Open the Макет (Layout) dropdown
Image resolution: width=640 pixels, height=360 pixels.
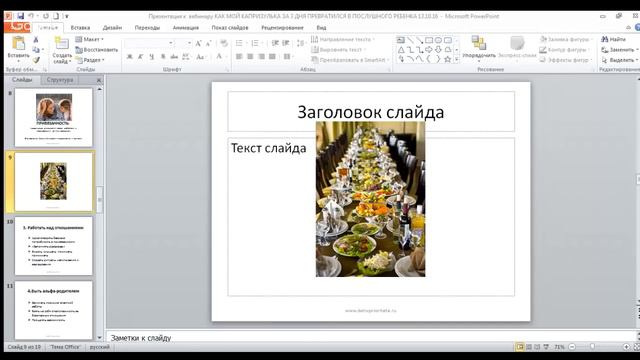click(x=89, y=40)
